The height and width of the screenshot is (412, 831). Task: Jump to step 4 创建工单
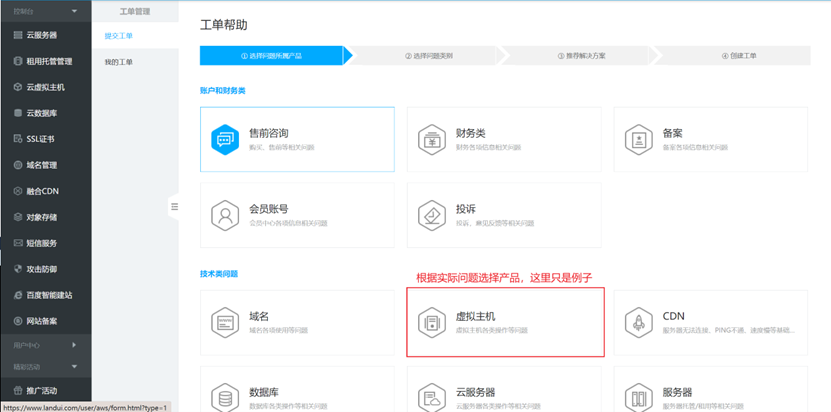pos(739,56)
